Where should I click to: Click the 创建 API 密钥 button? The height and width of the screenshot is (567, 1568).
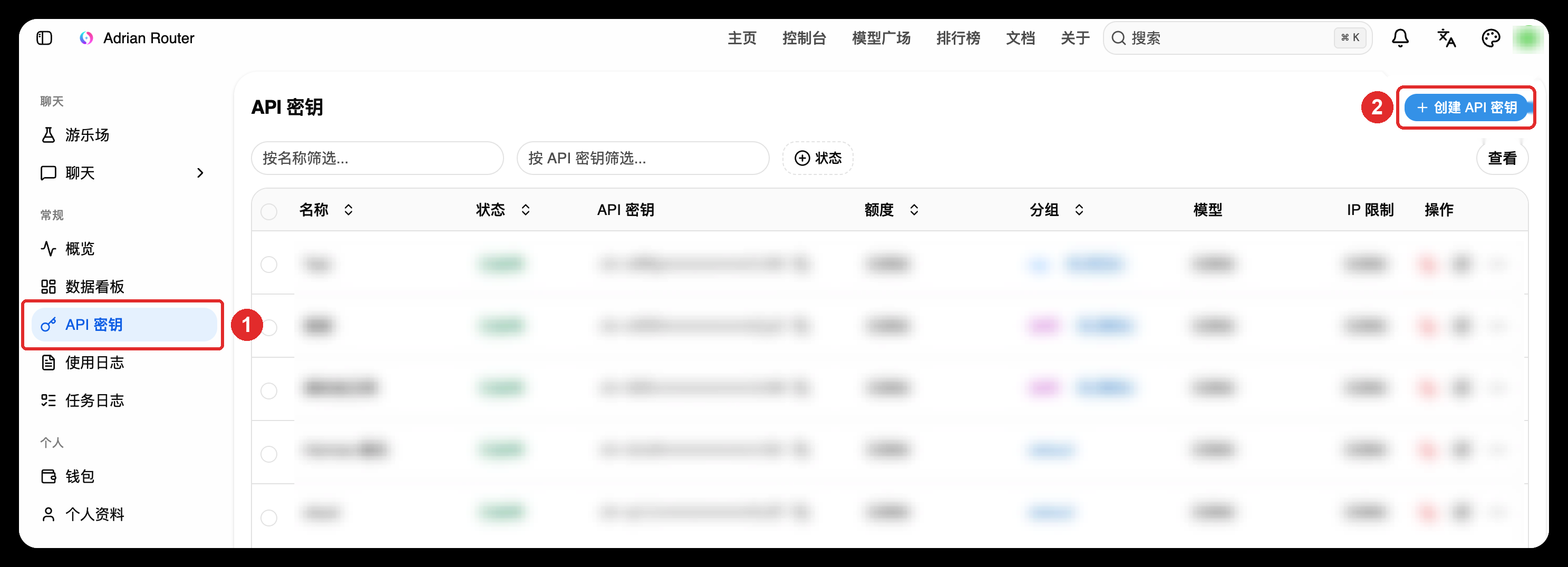(1466, 107)
